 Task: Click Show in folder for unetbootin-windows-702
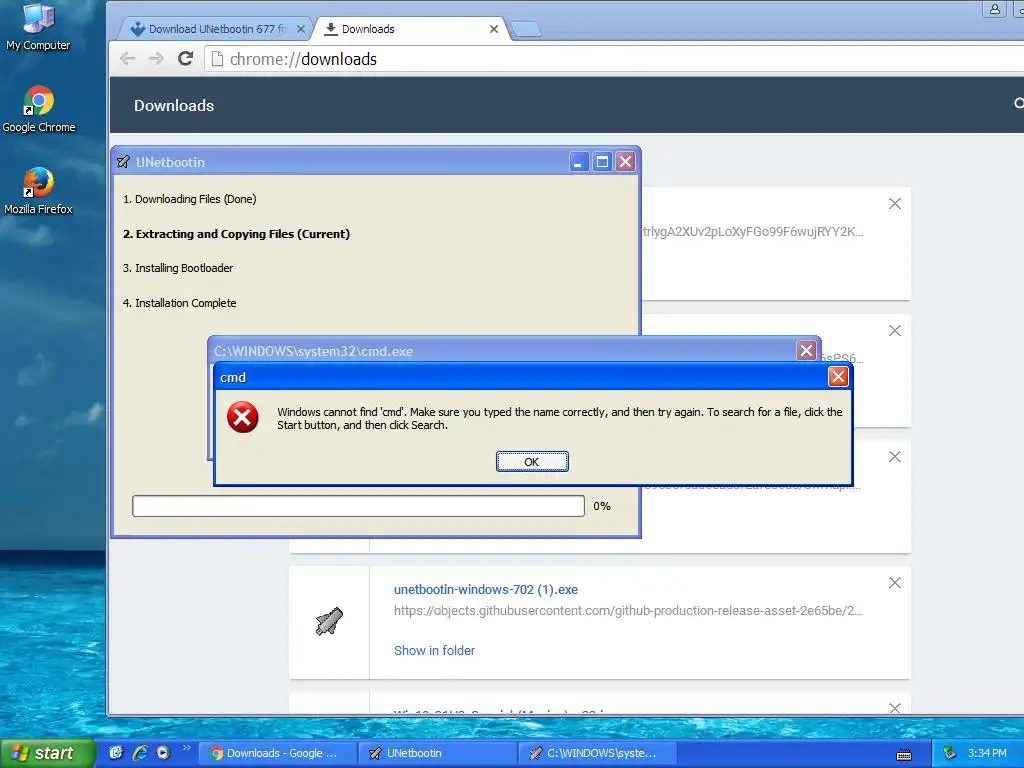(434, 650)
